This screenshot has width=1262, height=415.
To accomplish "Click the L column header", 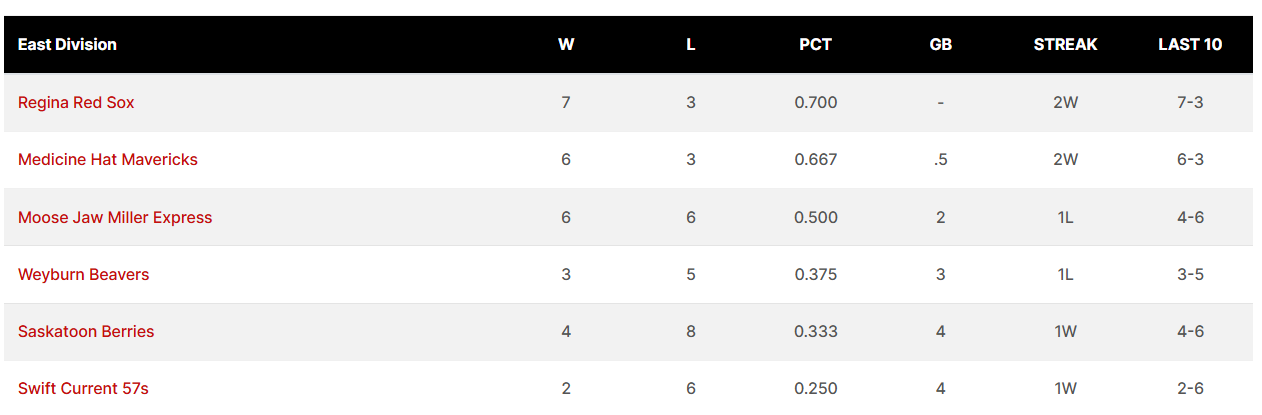I will (x=691, y=44).
